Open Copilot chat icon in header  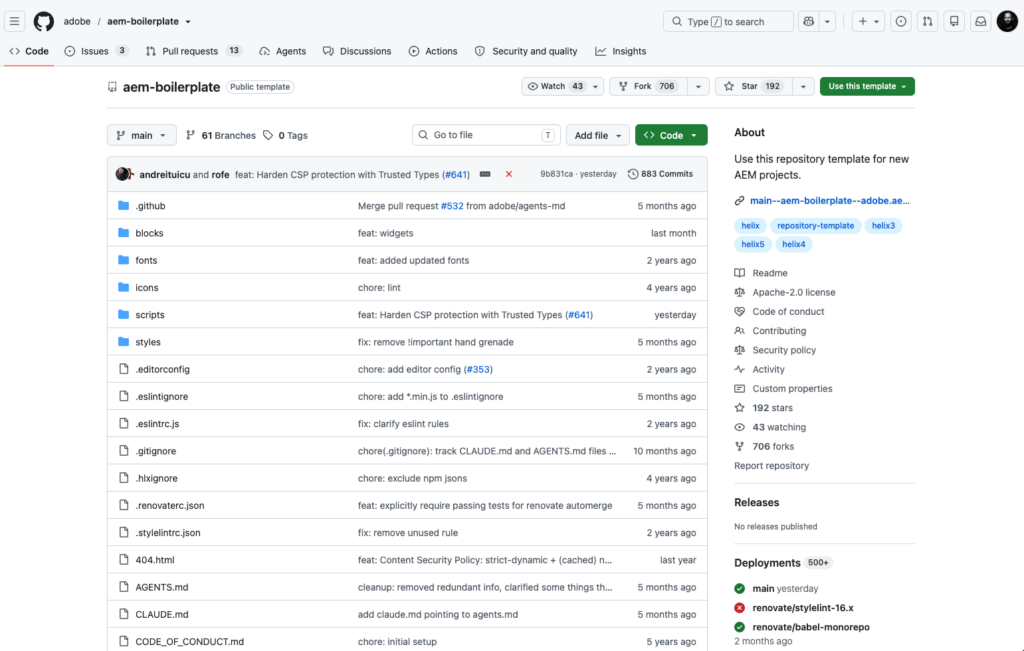tap(808, 22)
